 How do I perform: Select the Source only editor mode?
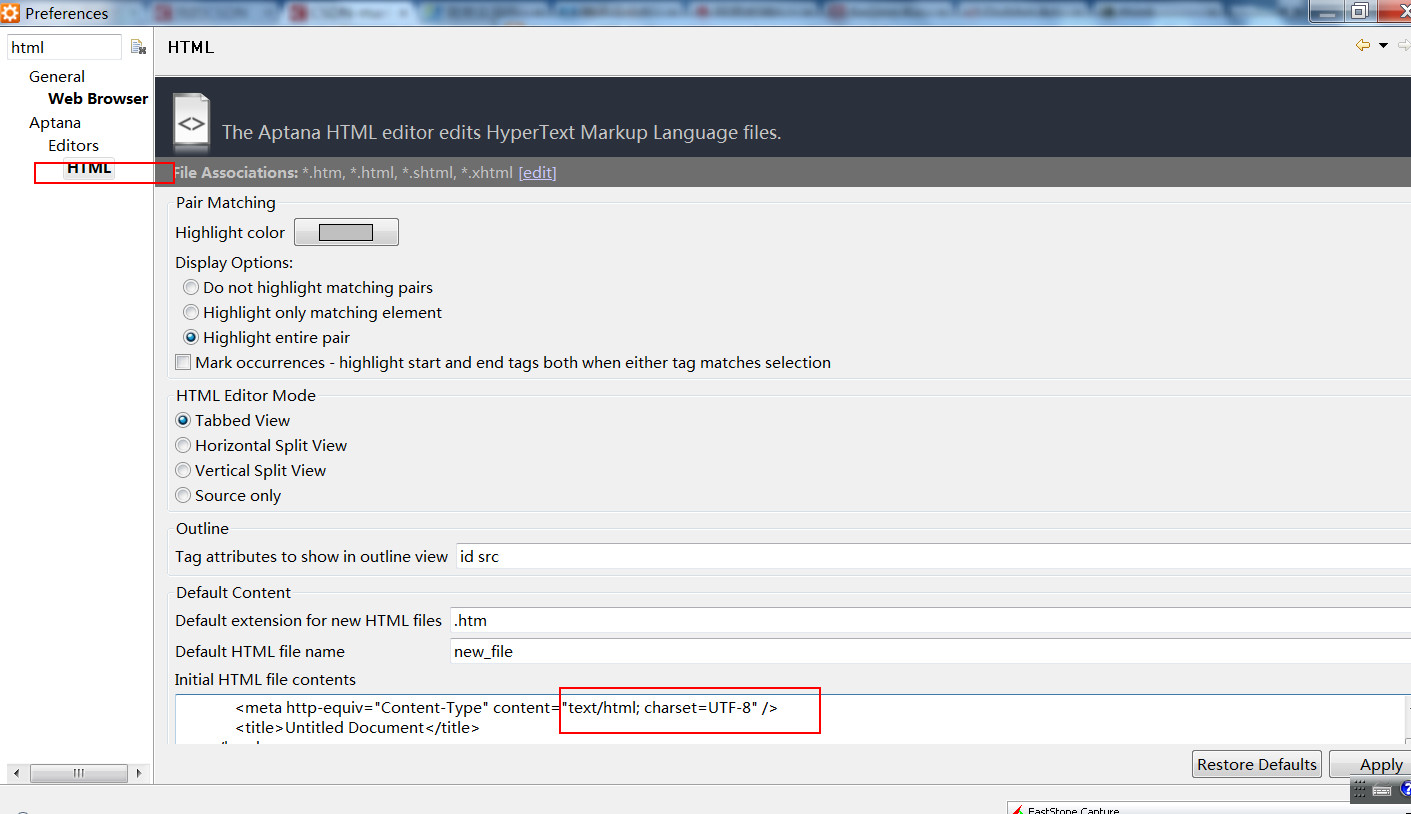click(x=183, y=495)
